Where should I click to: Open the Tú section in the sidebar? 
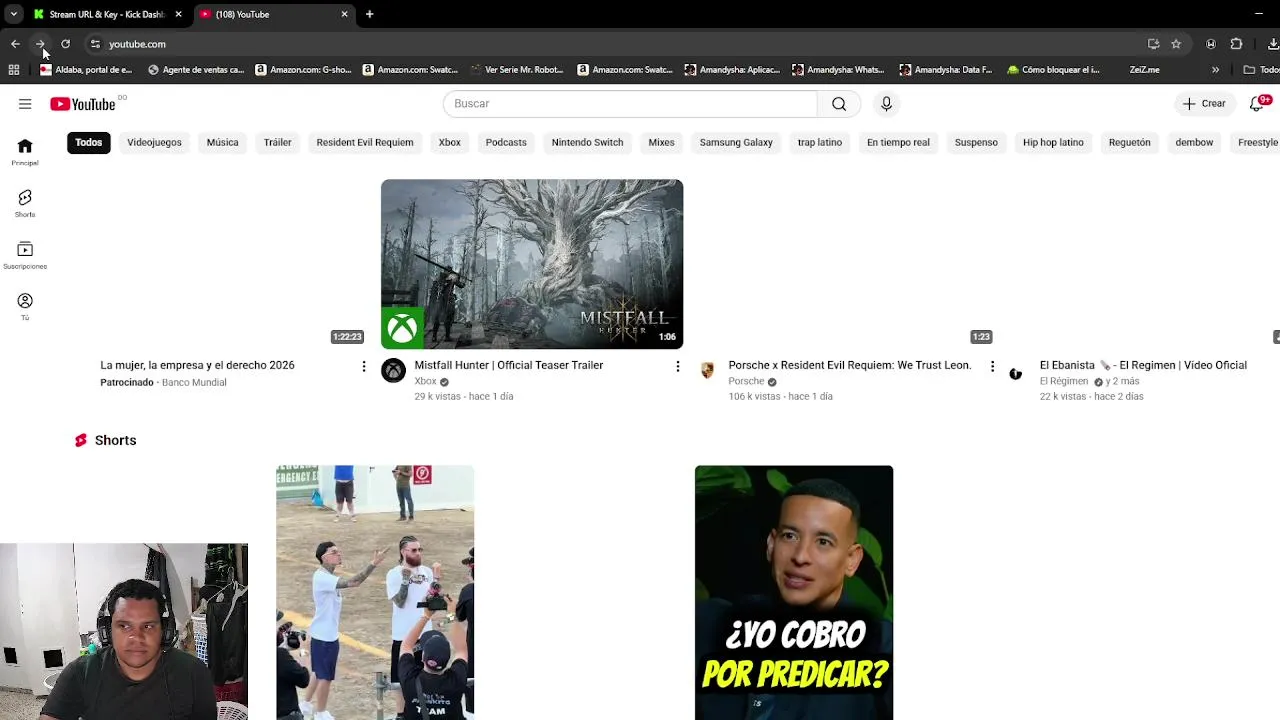(25, 307)
